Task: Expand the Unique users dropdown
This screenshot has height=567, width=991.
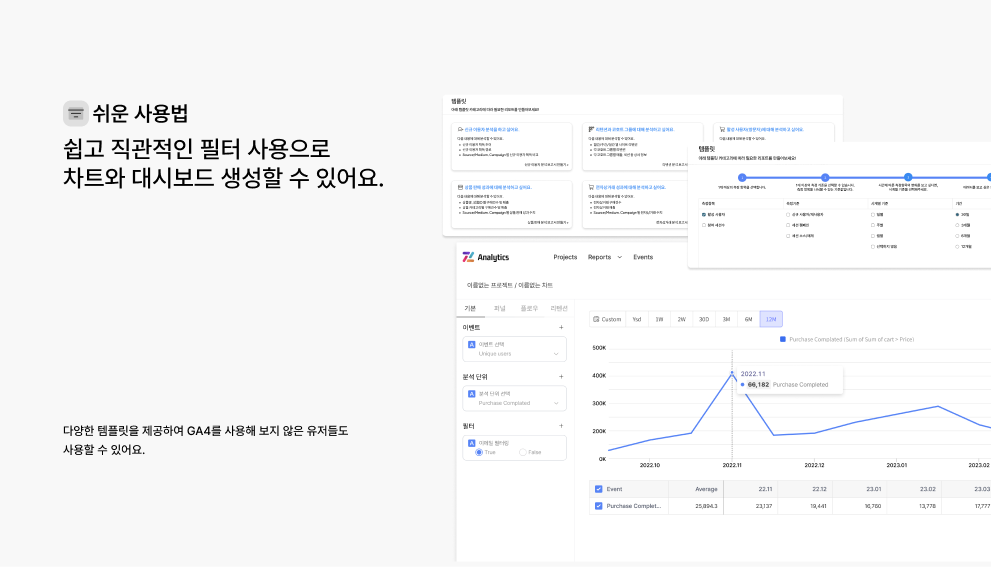Action: click(556, 354)
